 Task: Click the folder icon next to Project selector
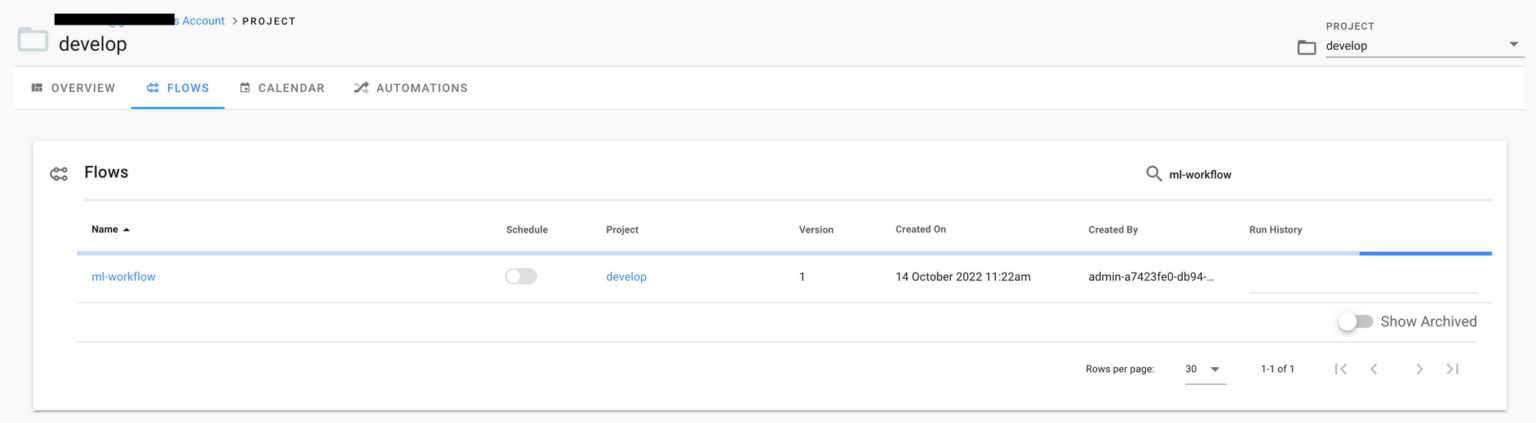coord(1306,47)
